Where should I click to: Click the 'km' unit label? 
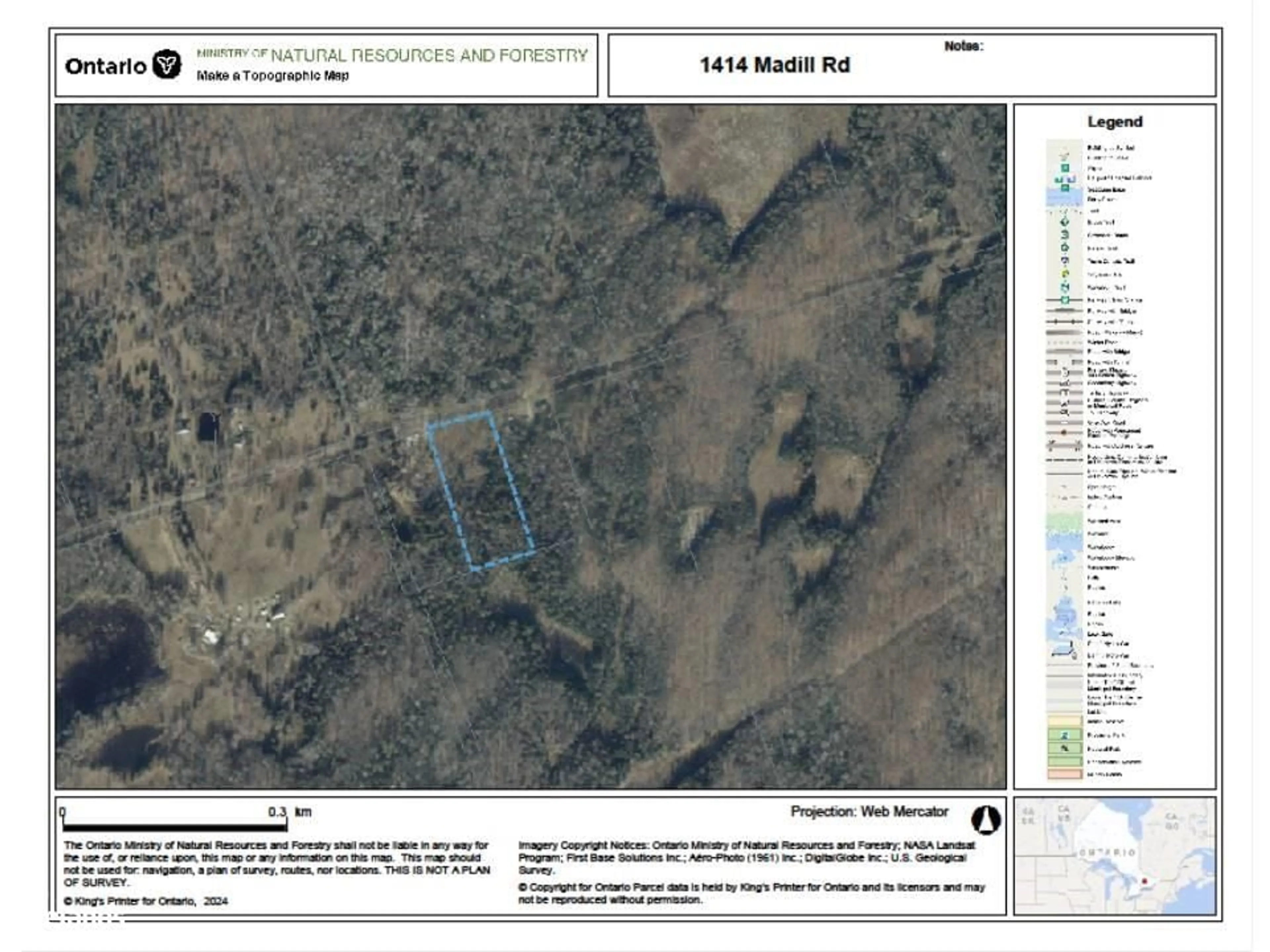(303, 812)
